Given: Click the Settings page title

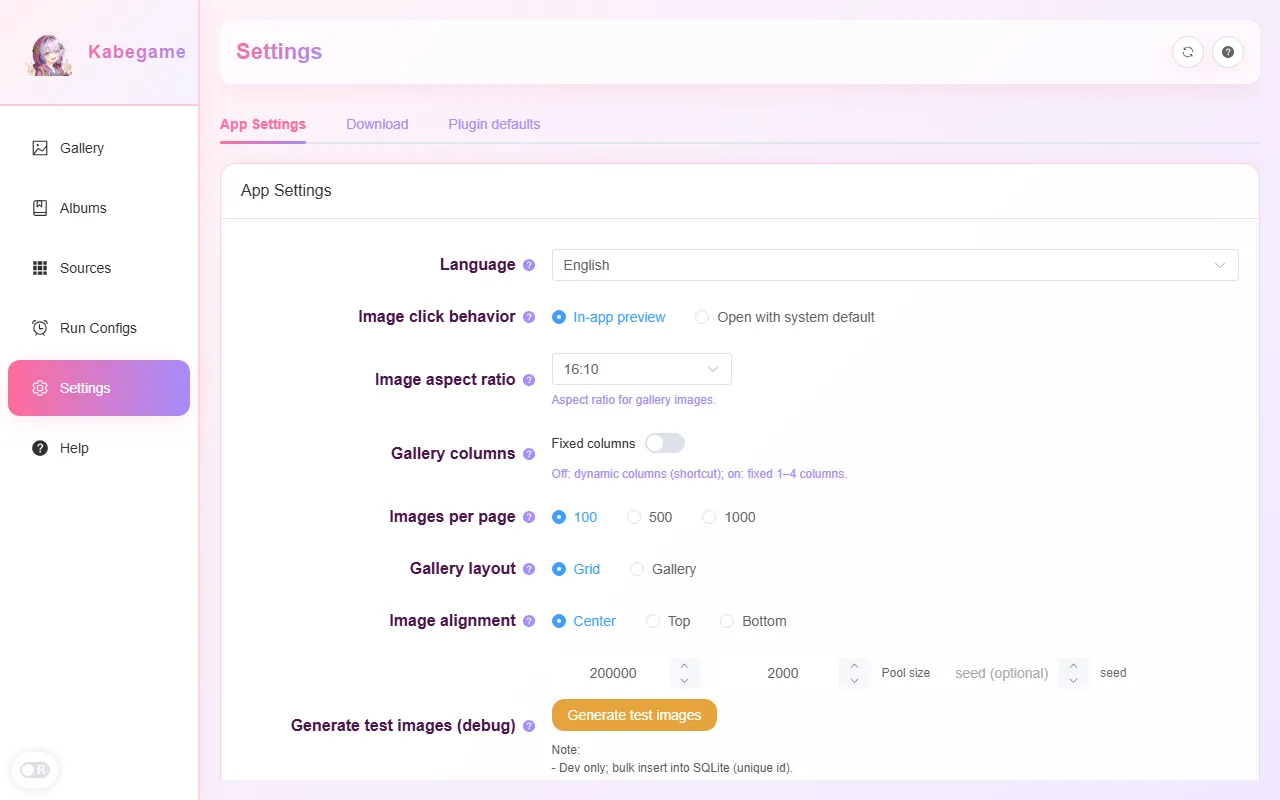Looking at the screenshot, I should pos(279,52).
